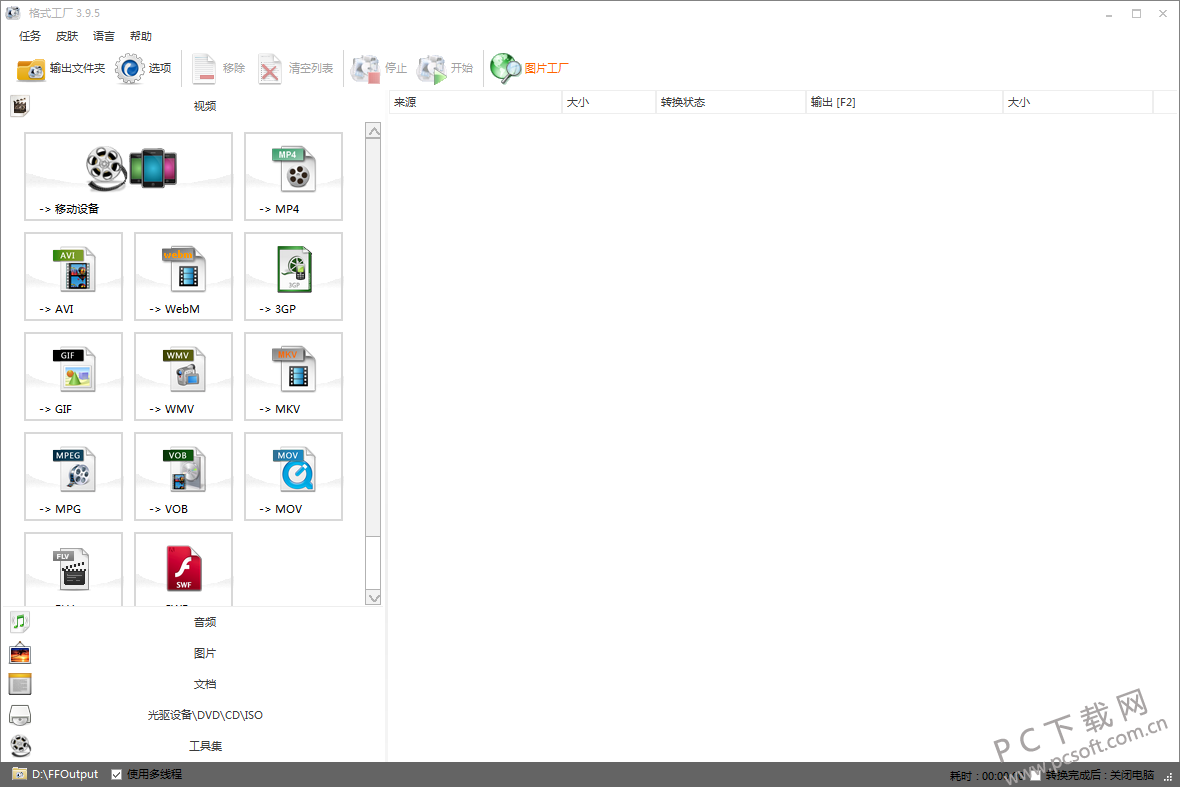Click the video category clapperboard icon
The width and height of the screenshot is (1180, 787).
(20, 106)
